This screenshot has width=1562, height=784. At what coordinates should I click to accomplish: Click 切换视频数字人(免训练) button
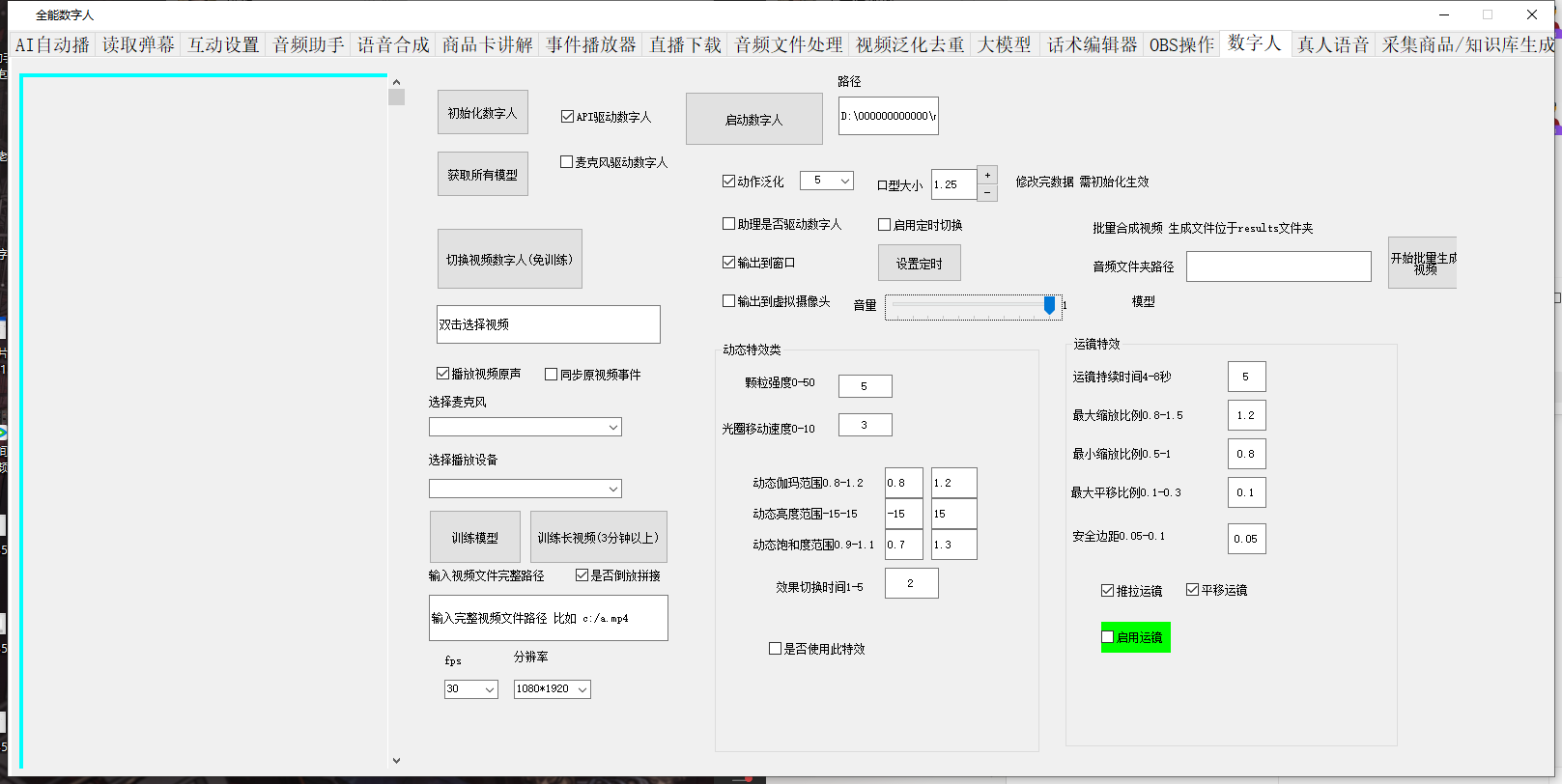tap(509, 259)
